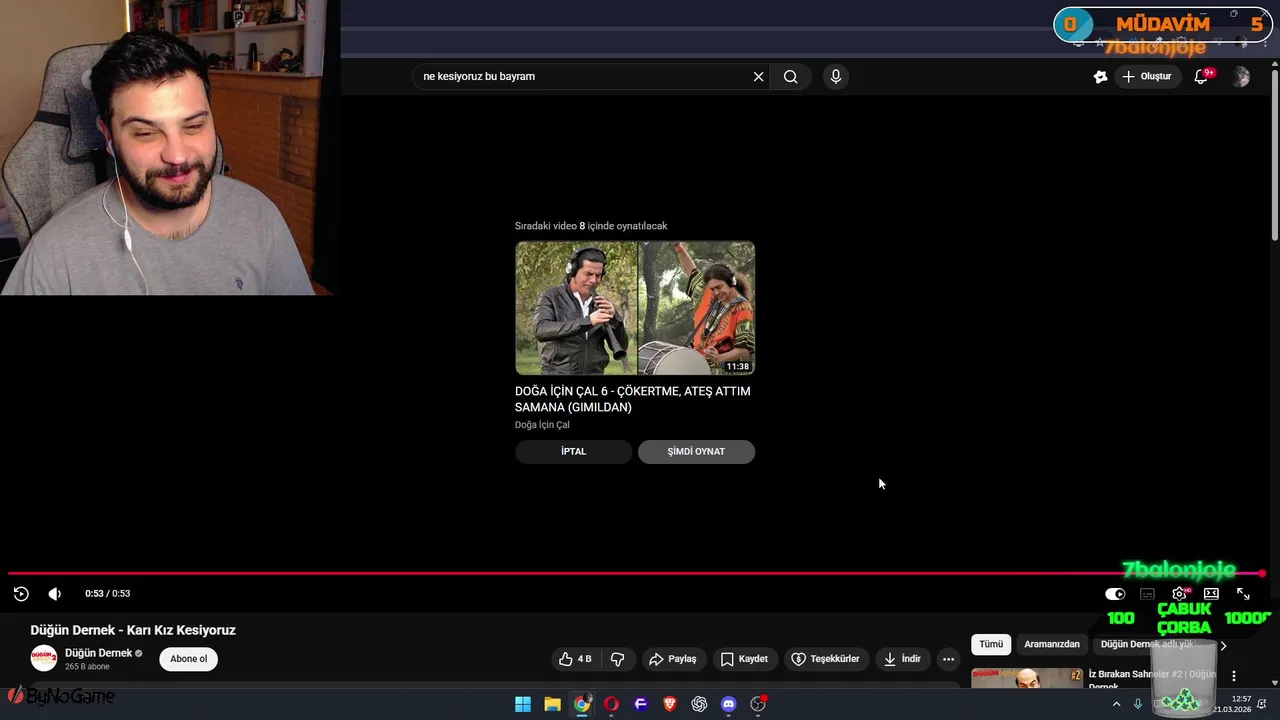Share the video via Paylaş
The width and height of the screenshot is (1280, 720).
coord(672,659)
